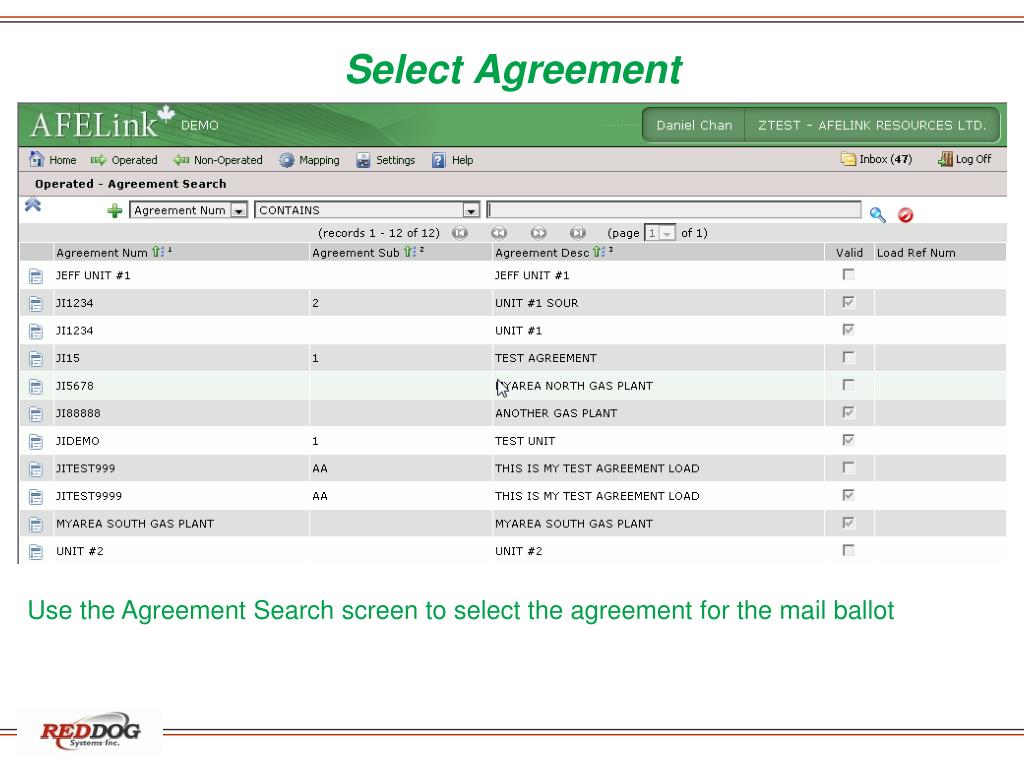Open document icon for JITEST999 row
The width and height of the screenshot is (1024, 768).
click(x=36, y=469)
